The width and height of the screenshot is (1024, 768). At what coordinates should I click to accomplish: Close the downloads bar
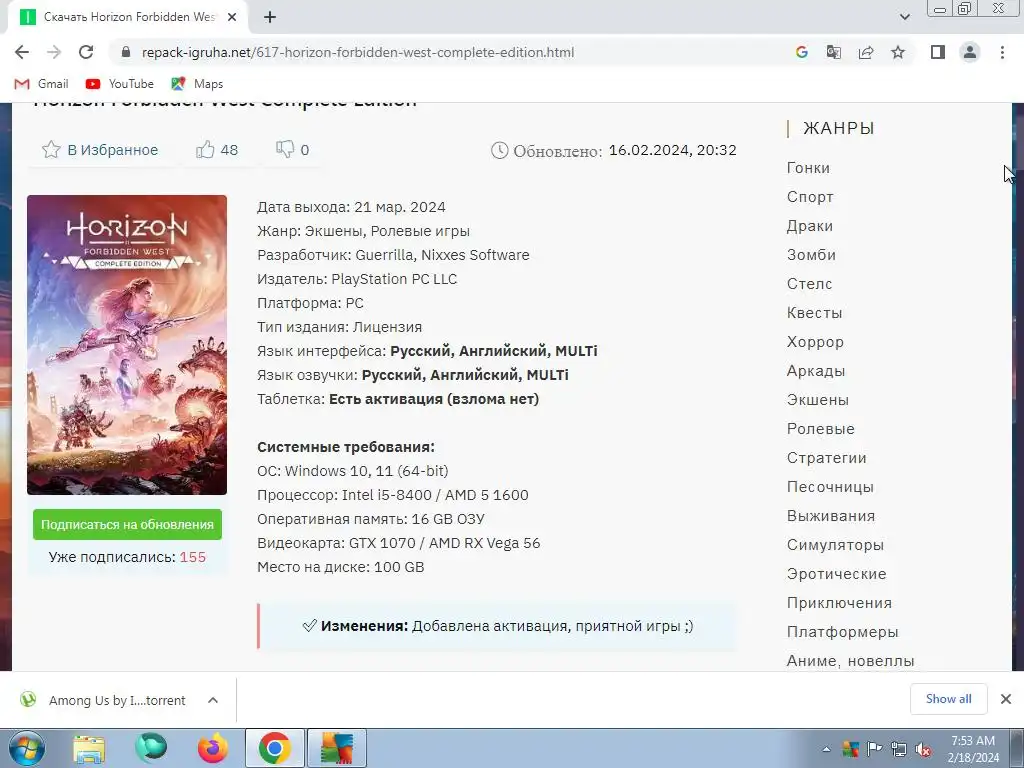(x=1006, y=699)
